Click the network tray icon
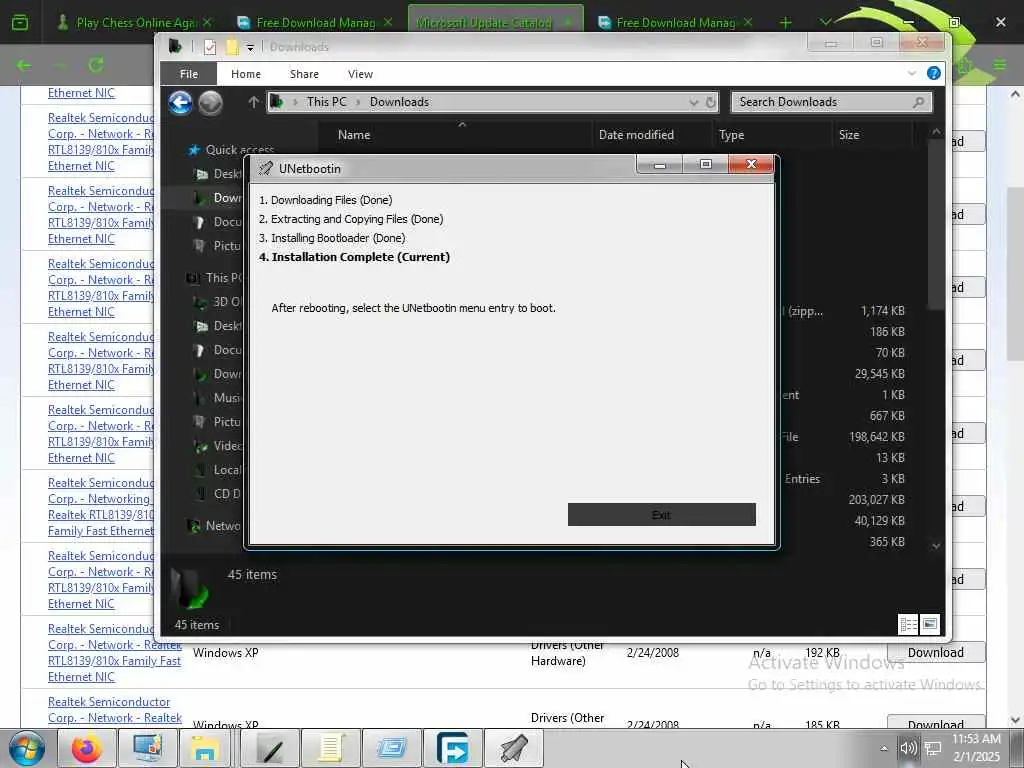This screenshot has width=1024, height=768. click(x=933, y=748)
